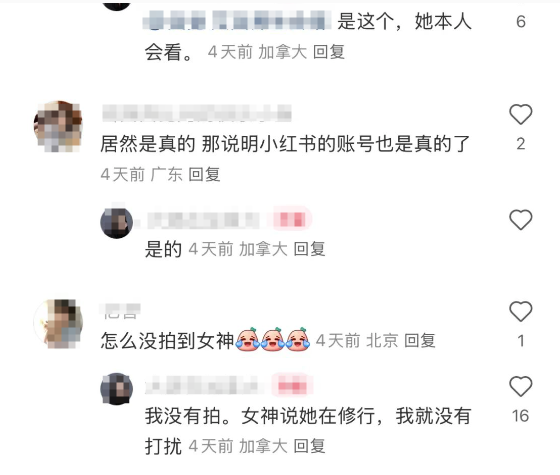Like the comment about 小红书 account being real
Image resolution: width=560 pixels, height=475 pixels.
520,114
